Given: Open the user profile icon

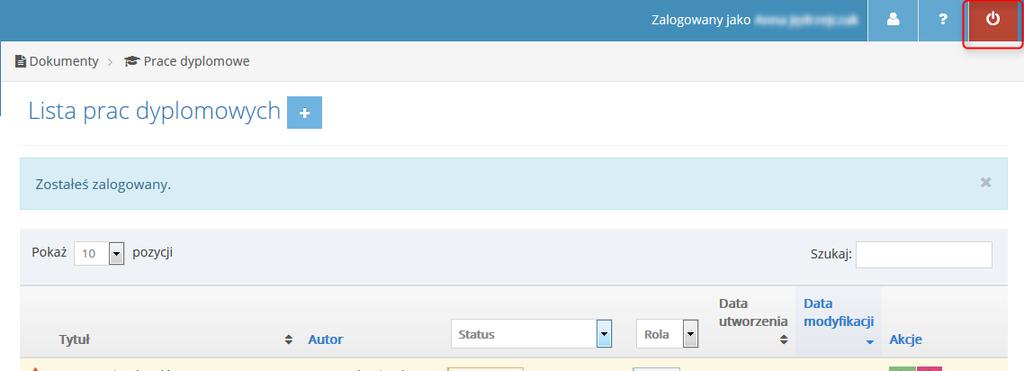Looking at the screenshot, I should [x=893, y=20].
